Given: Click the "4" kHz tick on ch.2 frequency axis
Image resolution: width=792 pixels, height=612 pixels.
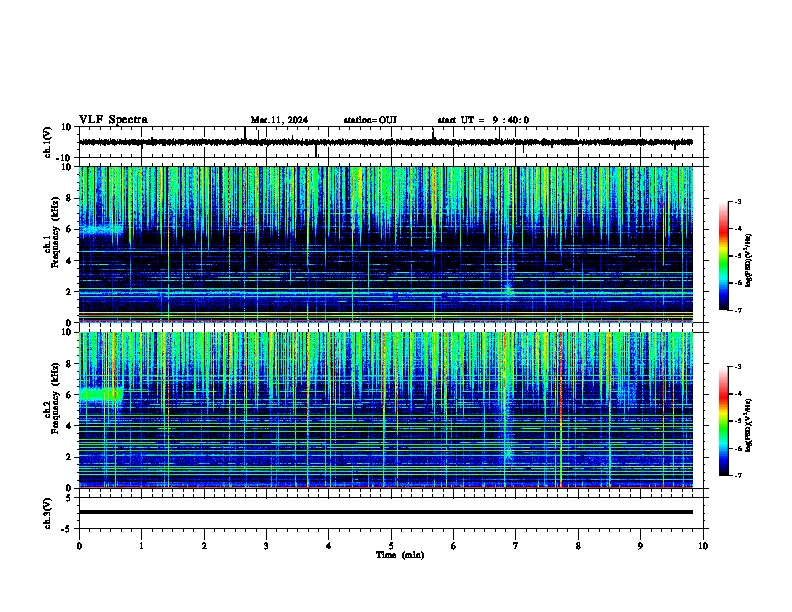Looking at the screenshot, I should 69,426.
